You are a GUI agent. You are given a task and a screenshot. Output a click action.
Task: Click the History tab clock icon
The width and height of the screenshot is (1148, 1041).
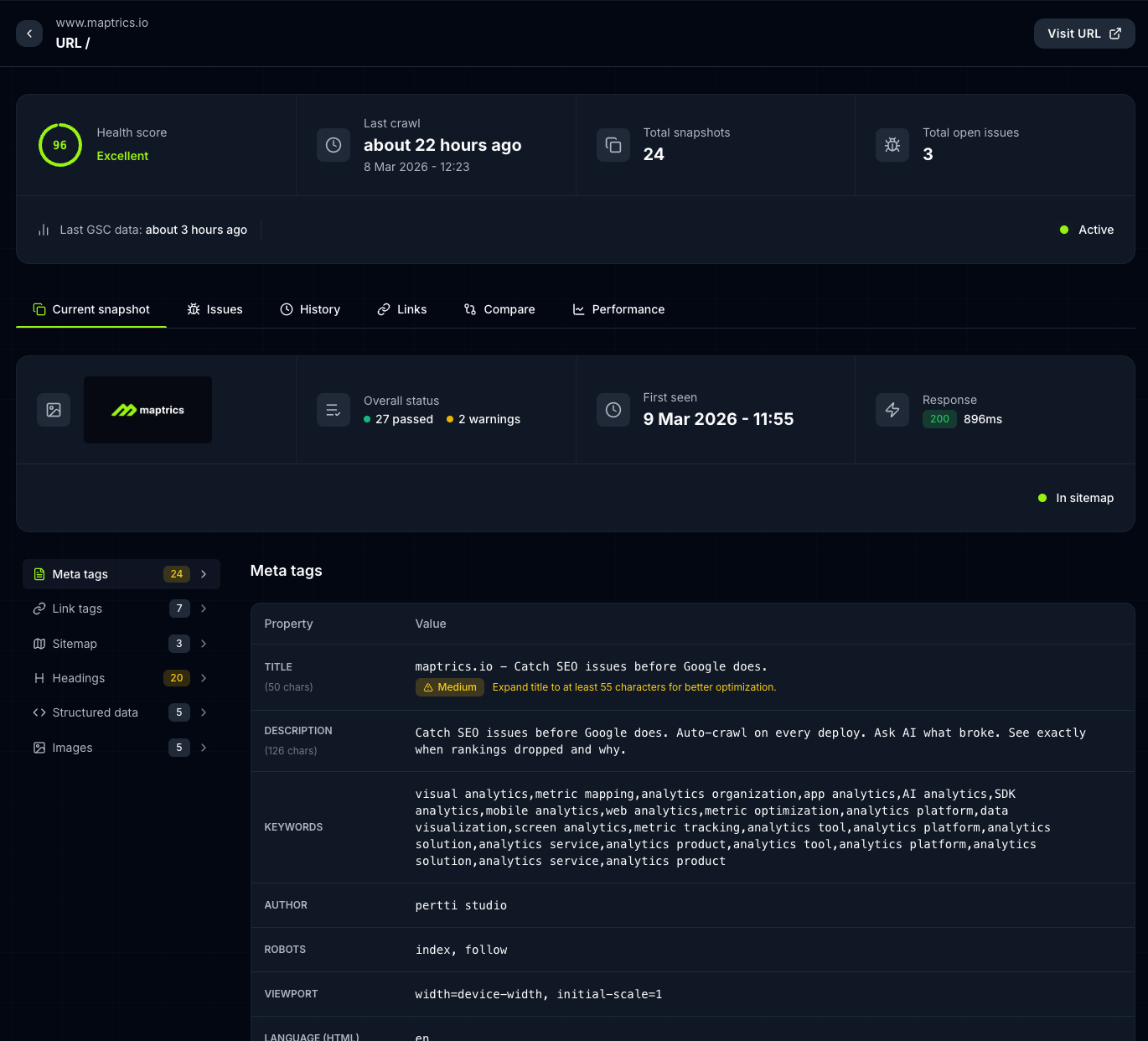[287, 309]
